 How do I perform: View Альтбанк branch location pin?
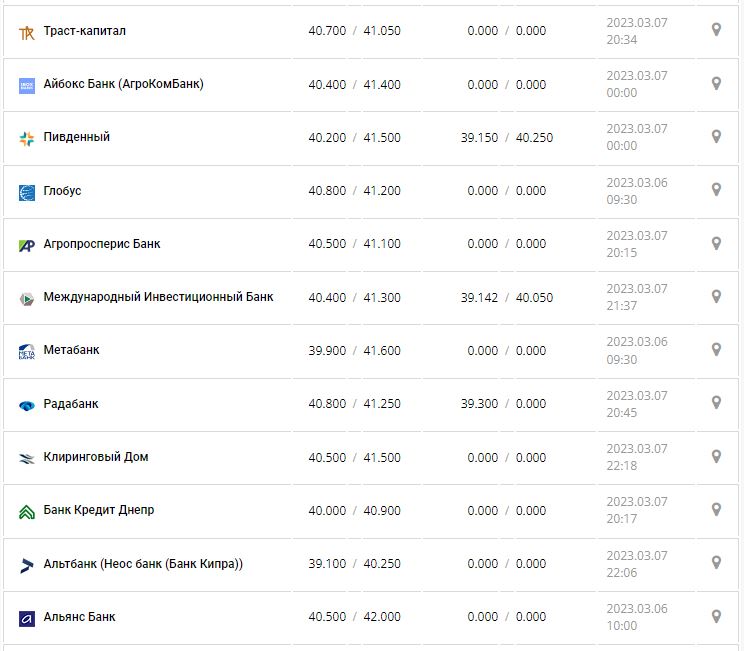tap(716, 563)
